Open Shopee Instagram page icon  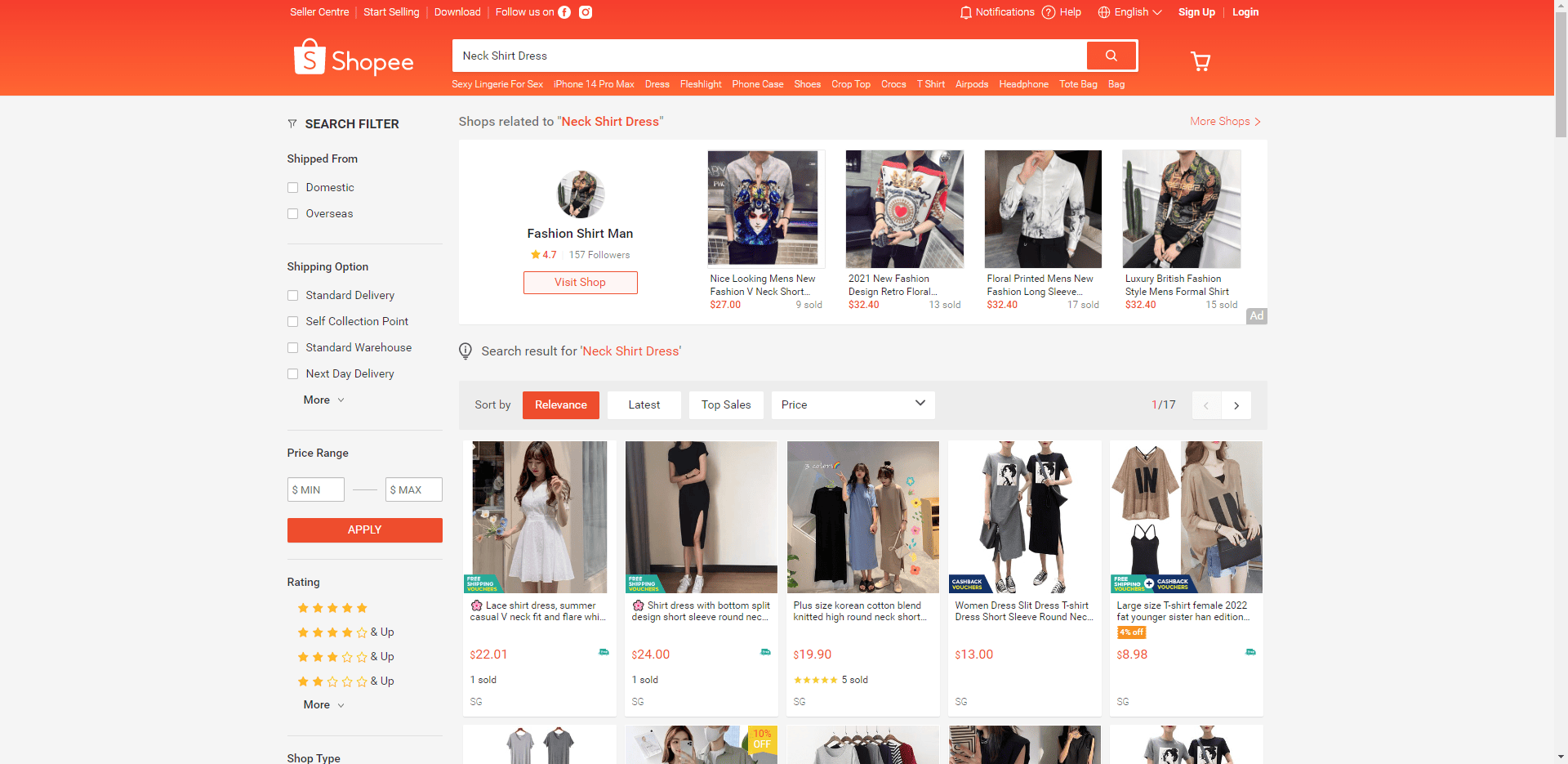pos(586,12)
